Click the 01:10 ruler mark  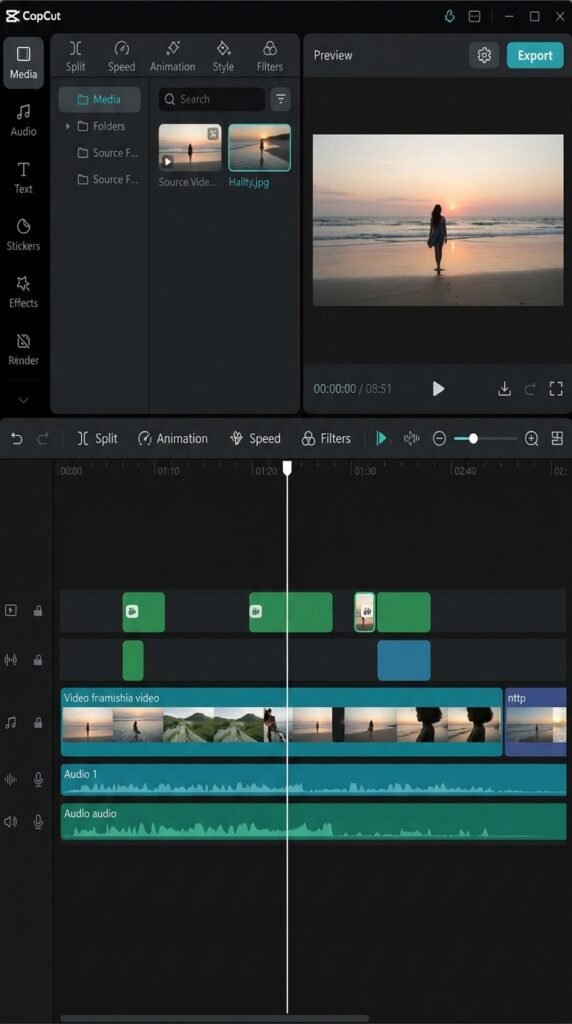tap(168, 471)
